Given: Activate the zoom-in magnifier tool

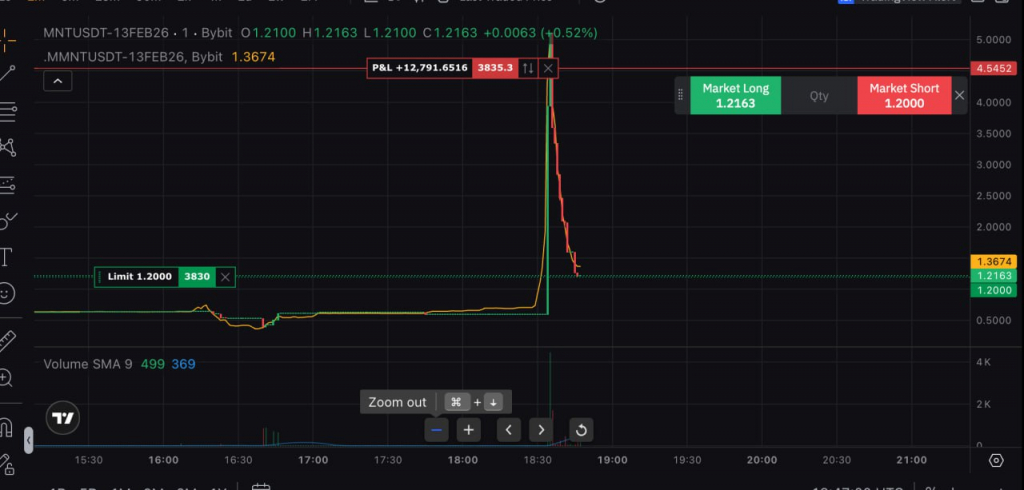Looking at the screenshot, I should pos(7,378).
